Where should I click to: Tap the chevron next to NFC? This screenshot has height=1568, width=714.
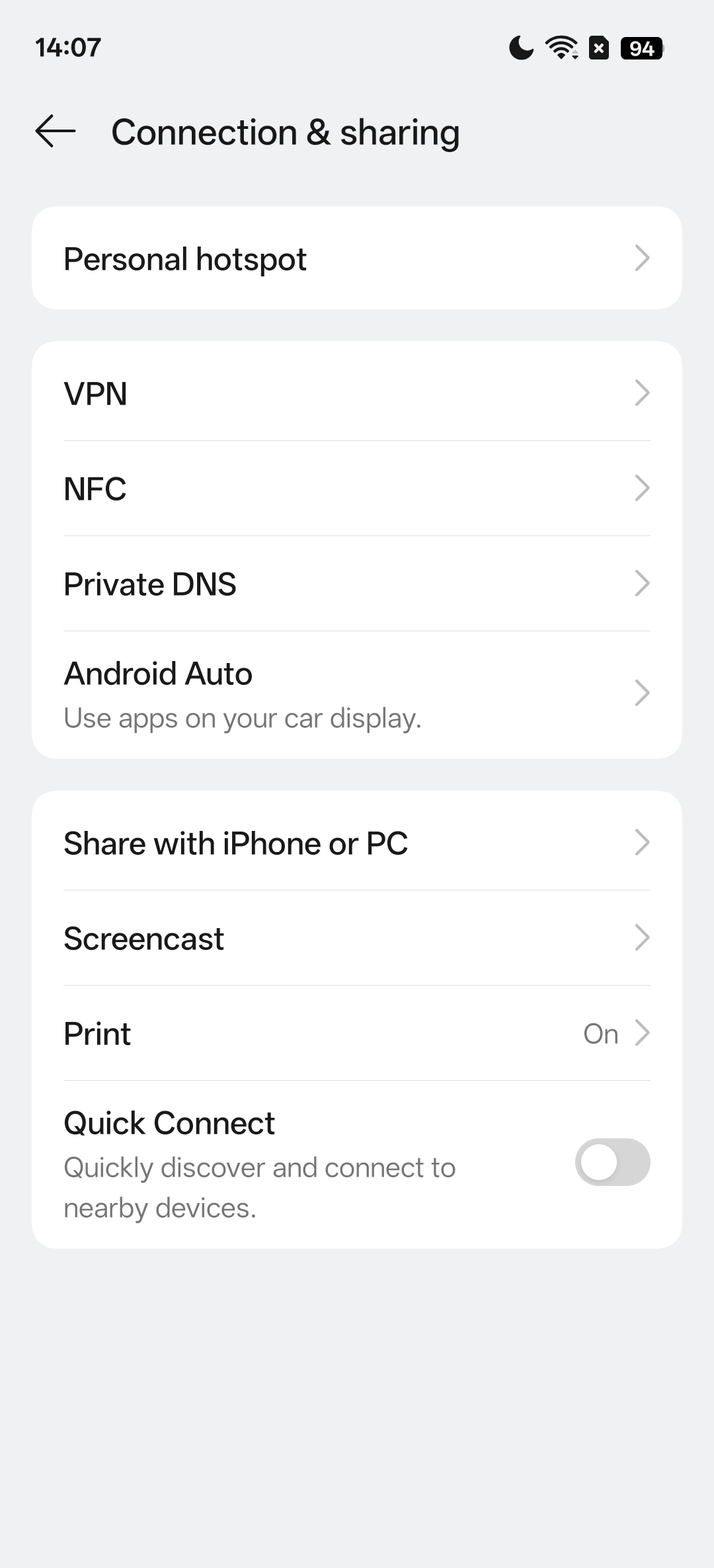(x=642, y=488)
